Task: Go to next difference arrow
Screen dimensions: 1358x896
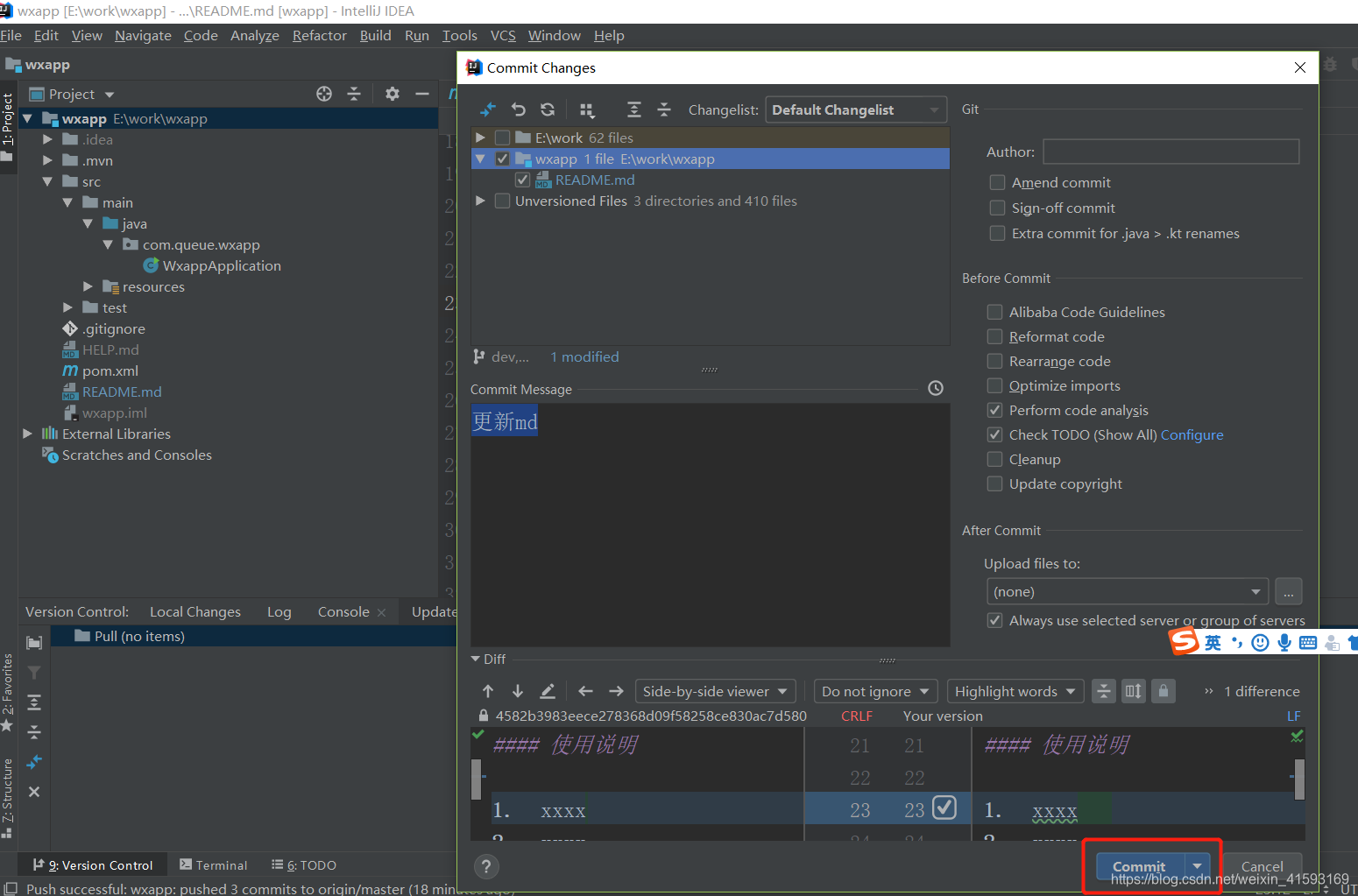Action: point(518,691)
